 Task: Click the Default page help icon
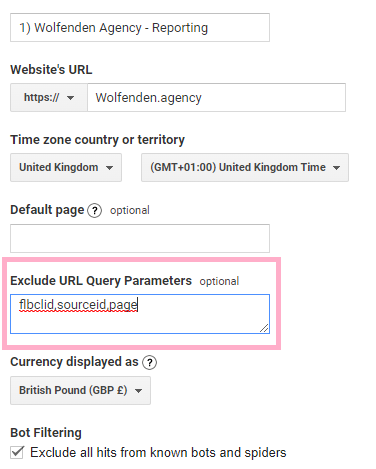pos(94,211)
